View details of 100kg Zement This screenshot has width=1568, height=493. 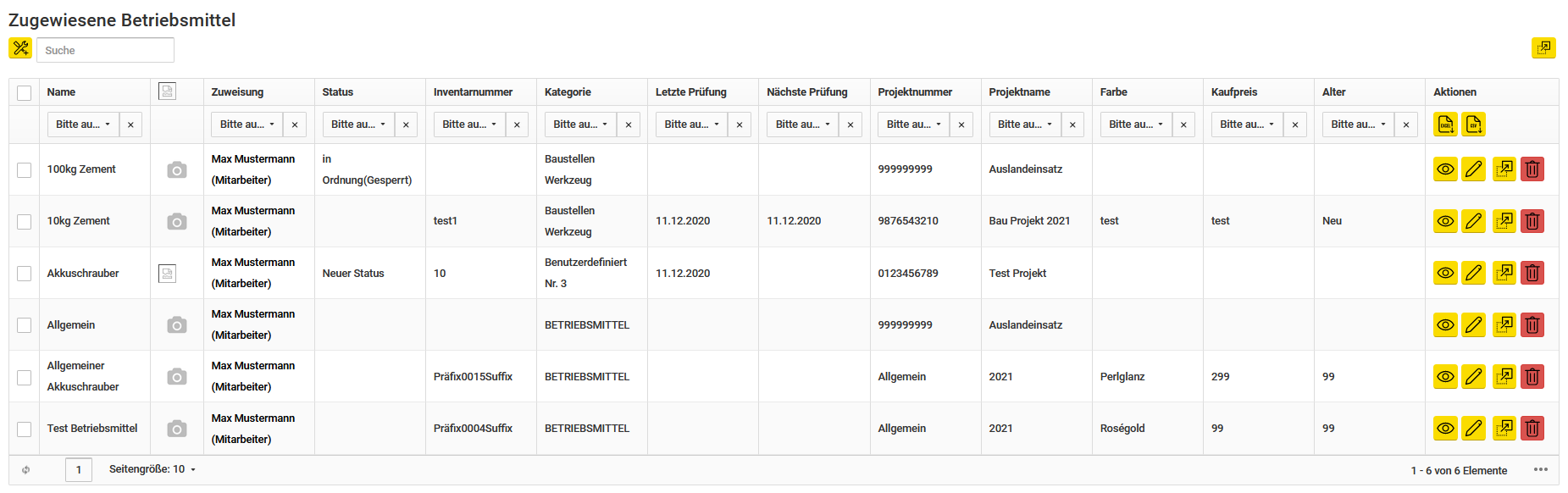tap(1445, 169)
